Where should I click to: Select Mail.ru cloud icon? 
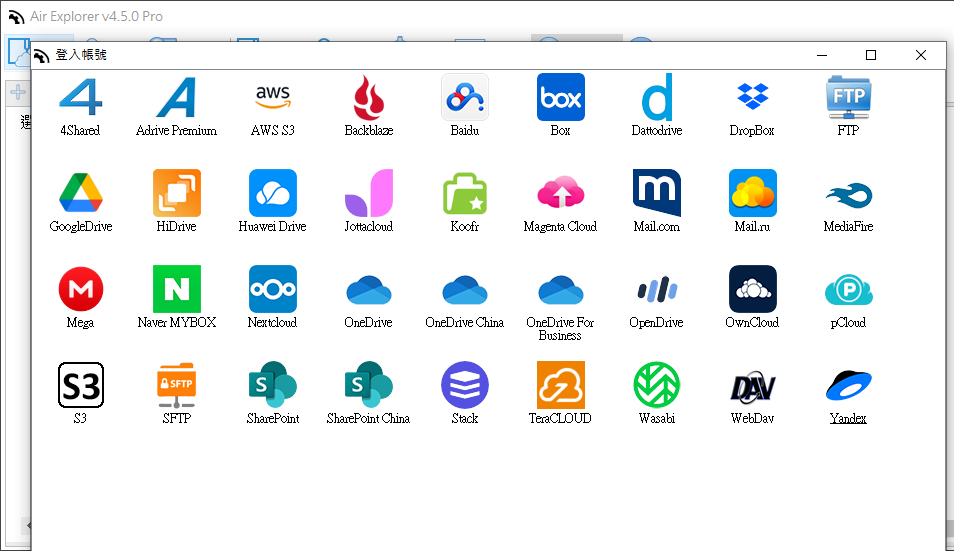753,193
